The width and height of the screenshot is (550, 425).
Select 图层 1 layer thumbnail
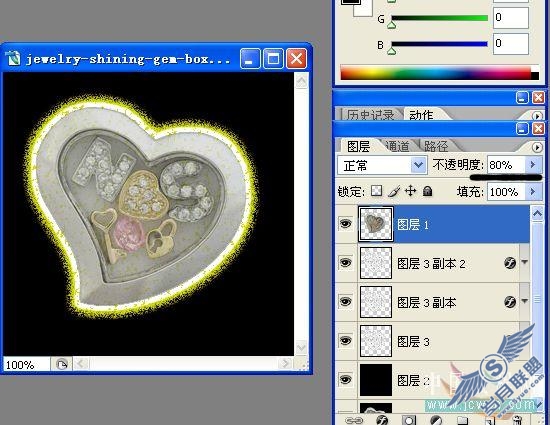point(376,223)
